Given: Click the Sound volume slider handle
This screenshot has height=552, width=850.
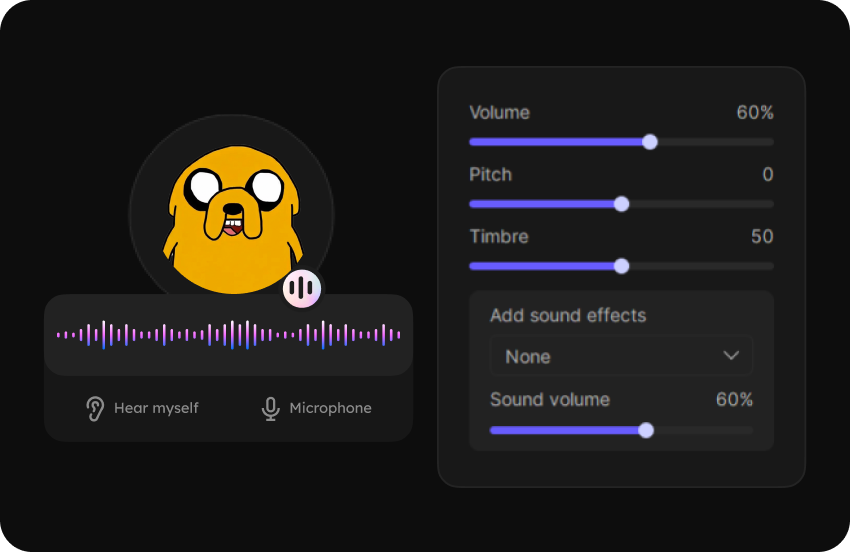Looking at the screenshot, I should tap(646, 431).
